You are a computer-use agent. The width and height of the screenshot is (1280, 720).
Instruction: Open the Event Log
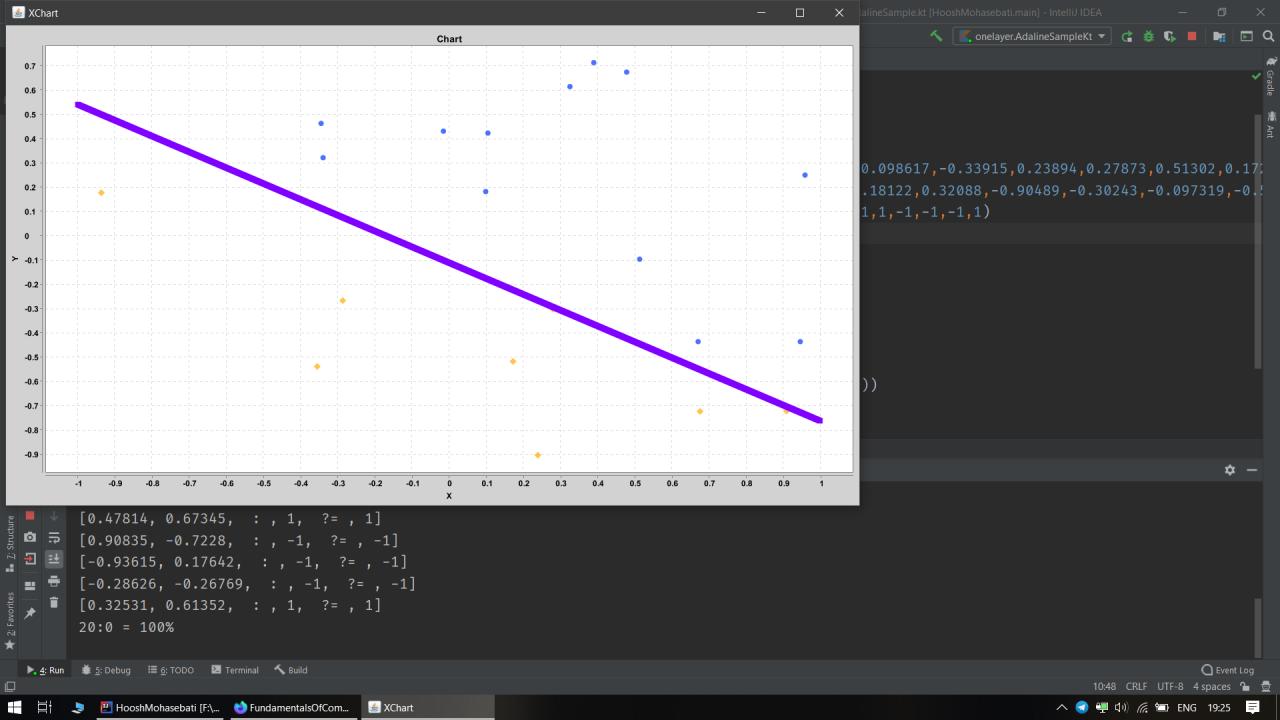click(1228, 670)
